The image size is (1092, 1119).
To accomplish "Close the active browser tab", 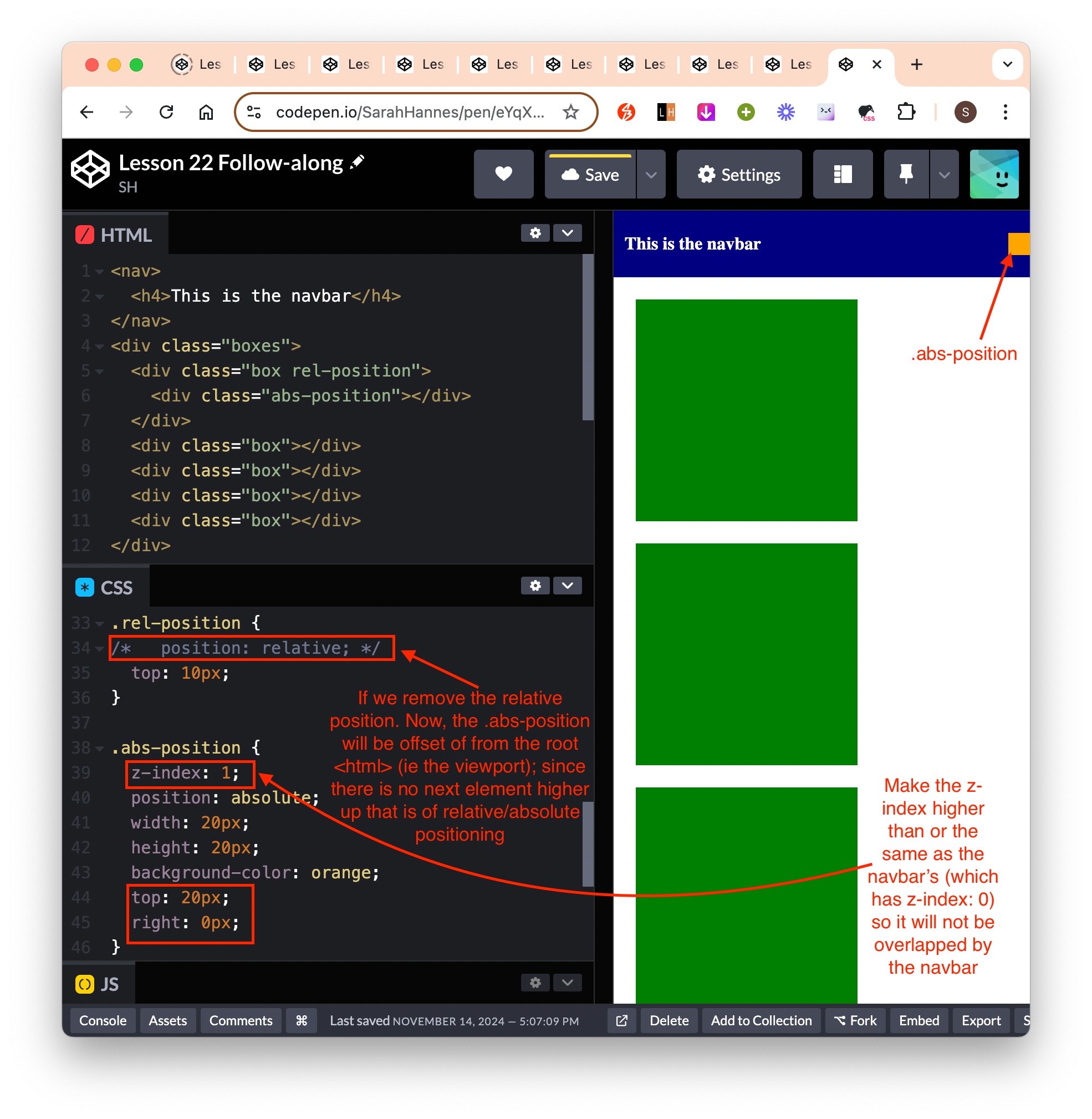I will [876, 64].
